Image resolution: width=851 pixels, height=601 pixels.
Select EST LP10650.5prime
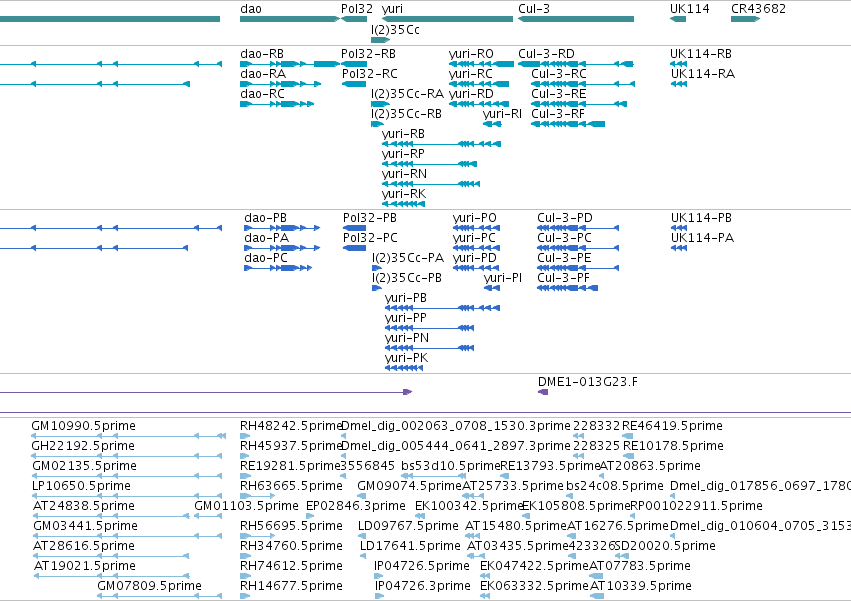click(126, 496)
